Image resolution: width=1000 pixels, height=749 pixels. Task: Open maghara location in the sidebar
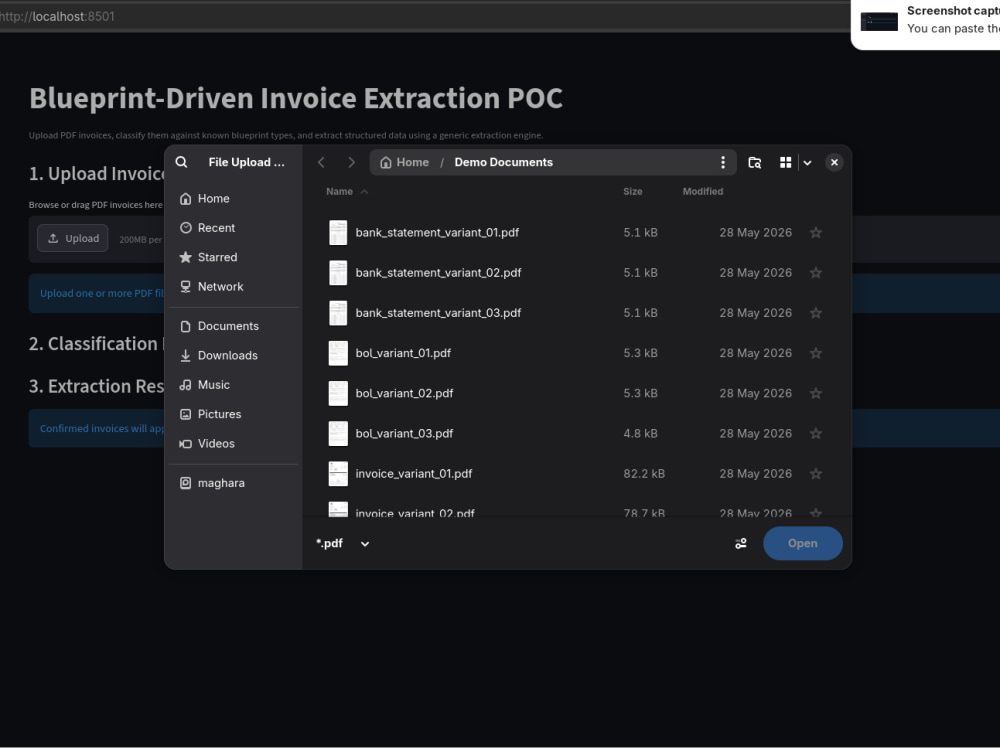click(233, 483)
